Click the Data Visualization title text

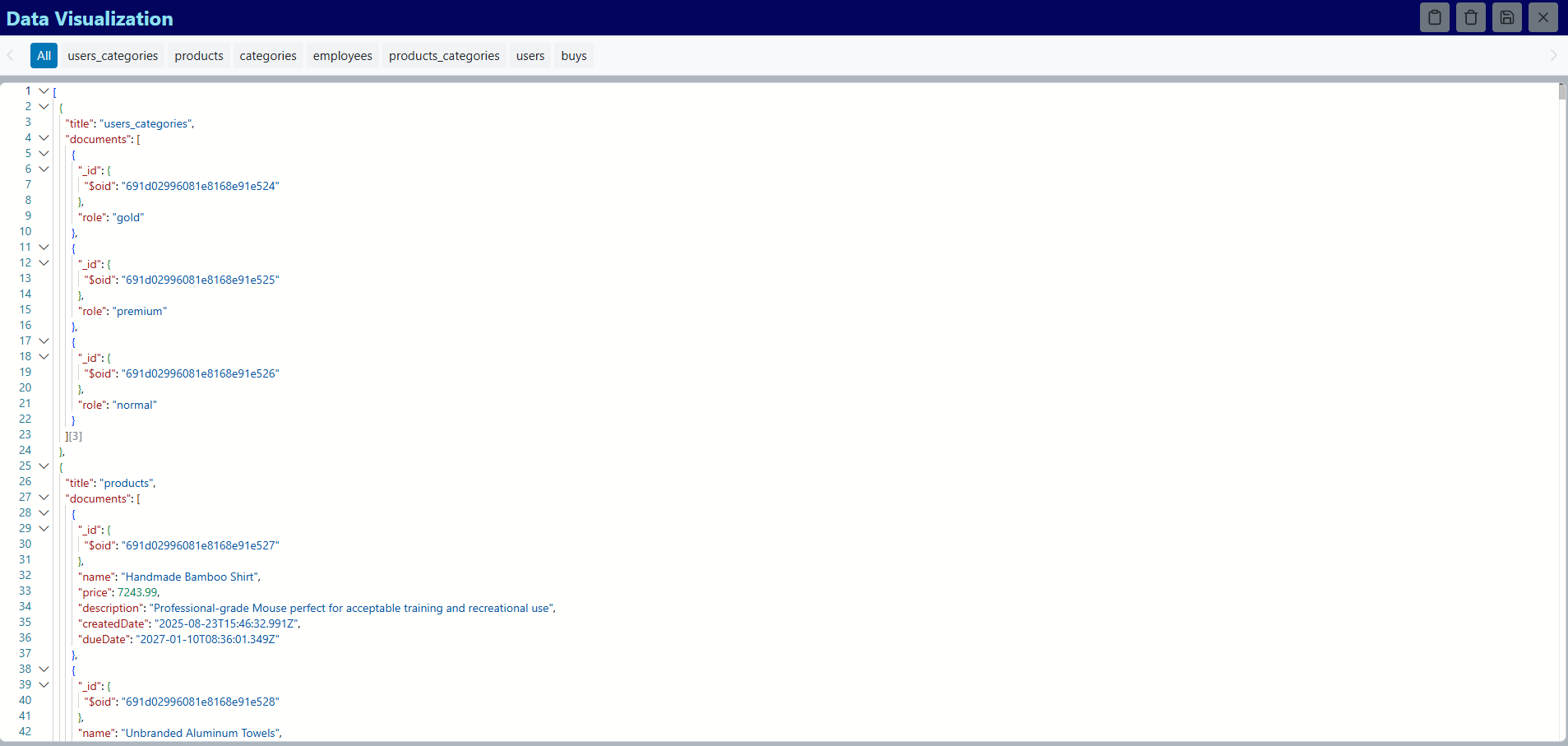click(90, 18)
